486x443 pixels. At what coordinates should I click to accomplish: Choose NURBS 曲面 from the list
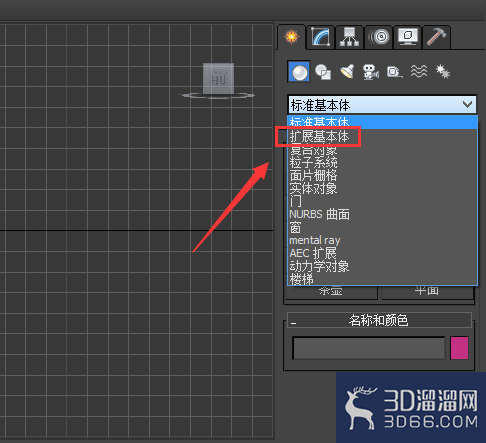[382, 214]
